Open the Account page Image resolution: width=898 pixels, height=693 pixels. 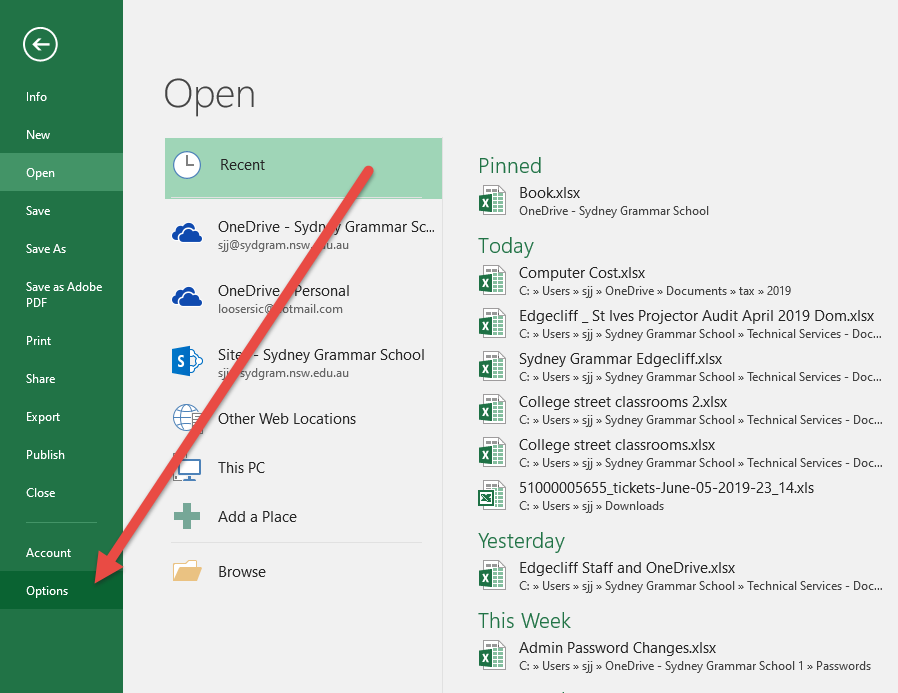pos(61,553)
